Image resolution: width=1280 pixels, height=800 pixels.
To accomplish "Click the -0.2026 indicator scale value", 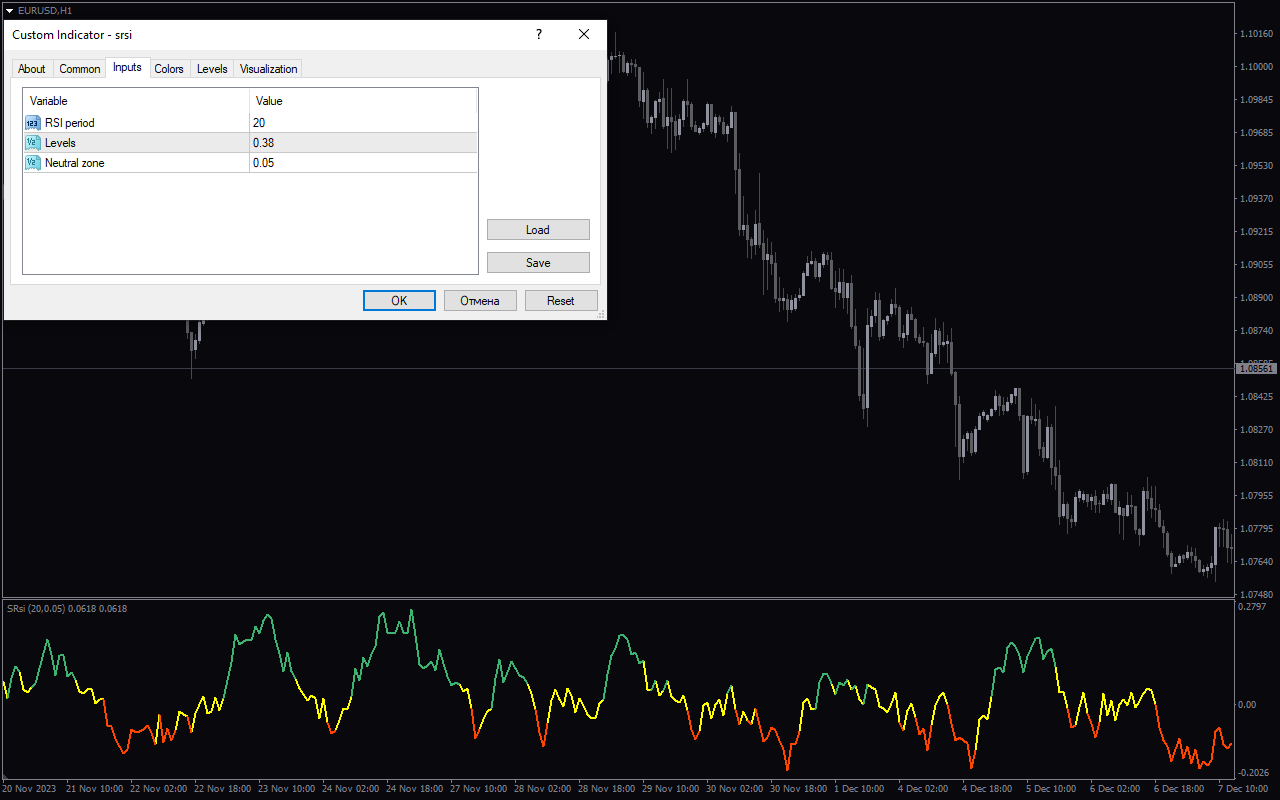I will click(1253, 773).
